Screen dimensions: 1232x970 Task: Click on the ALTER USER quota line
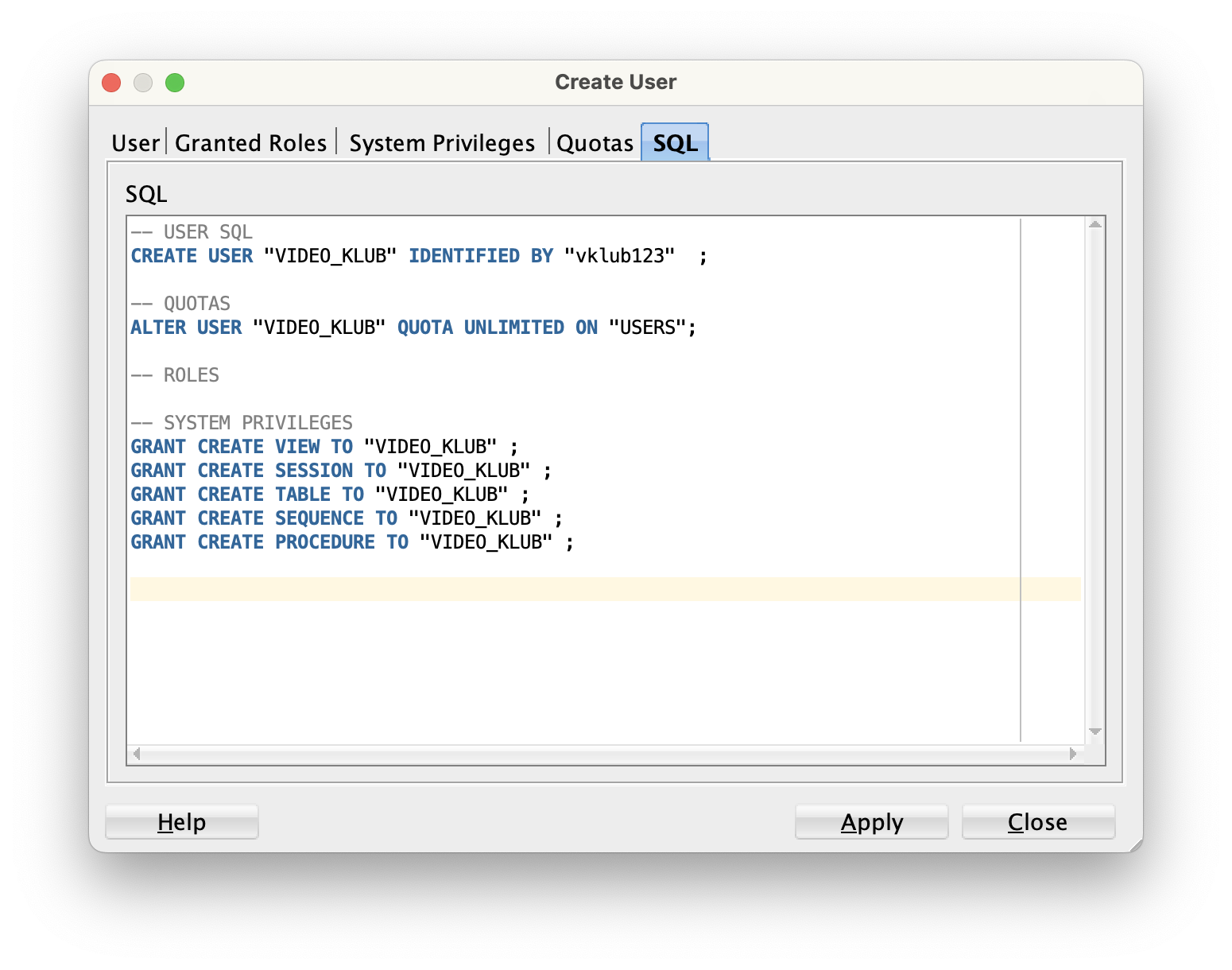click(413, 328)
